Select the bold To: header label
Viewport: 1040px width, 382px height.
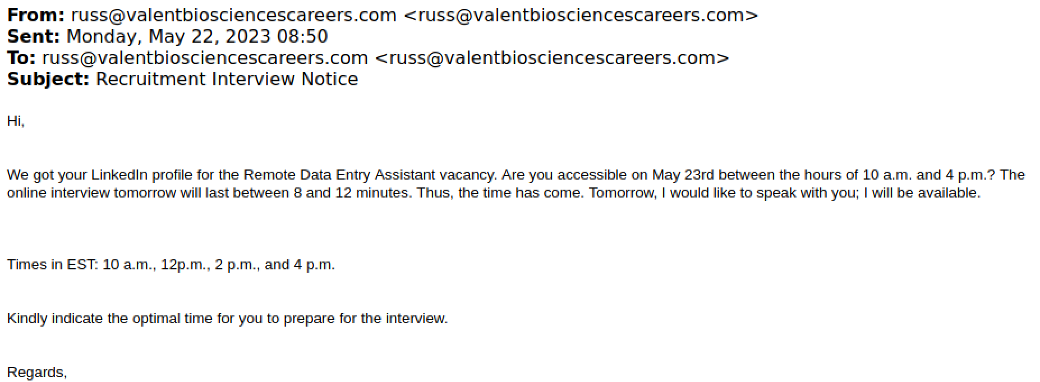21,58
